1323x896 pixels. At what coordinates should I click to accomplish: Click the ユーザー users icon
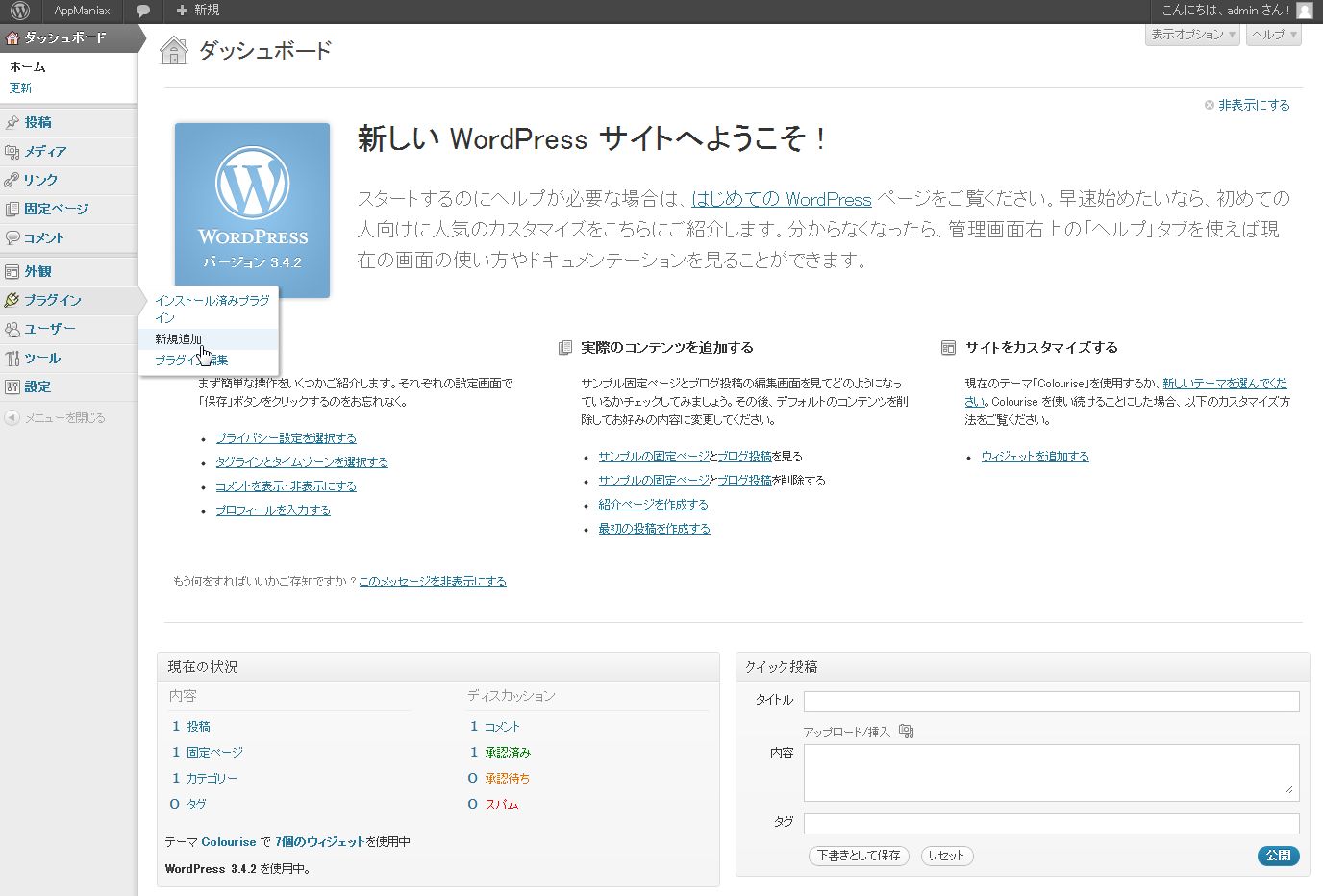(12, 330)
